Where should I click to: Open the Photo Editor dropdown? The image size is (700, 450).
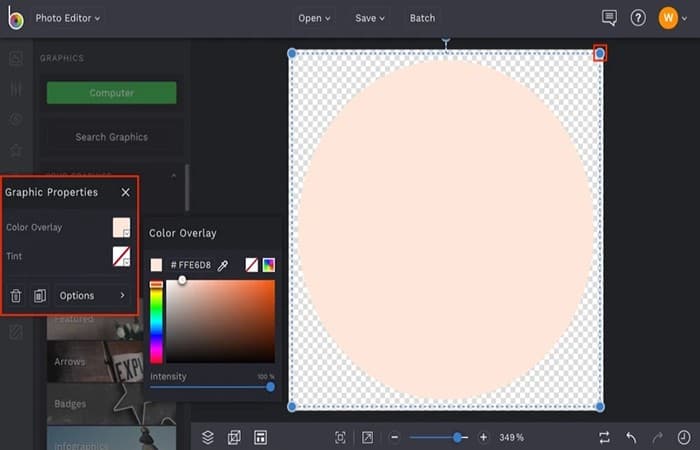[68, 18]
